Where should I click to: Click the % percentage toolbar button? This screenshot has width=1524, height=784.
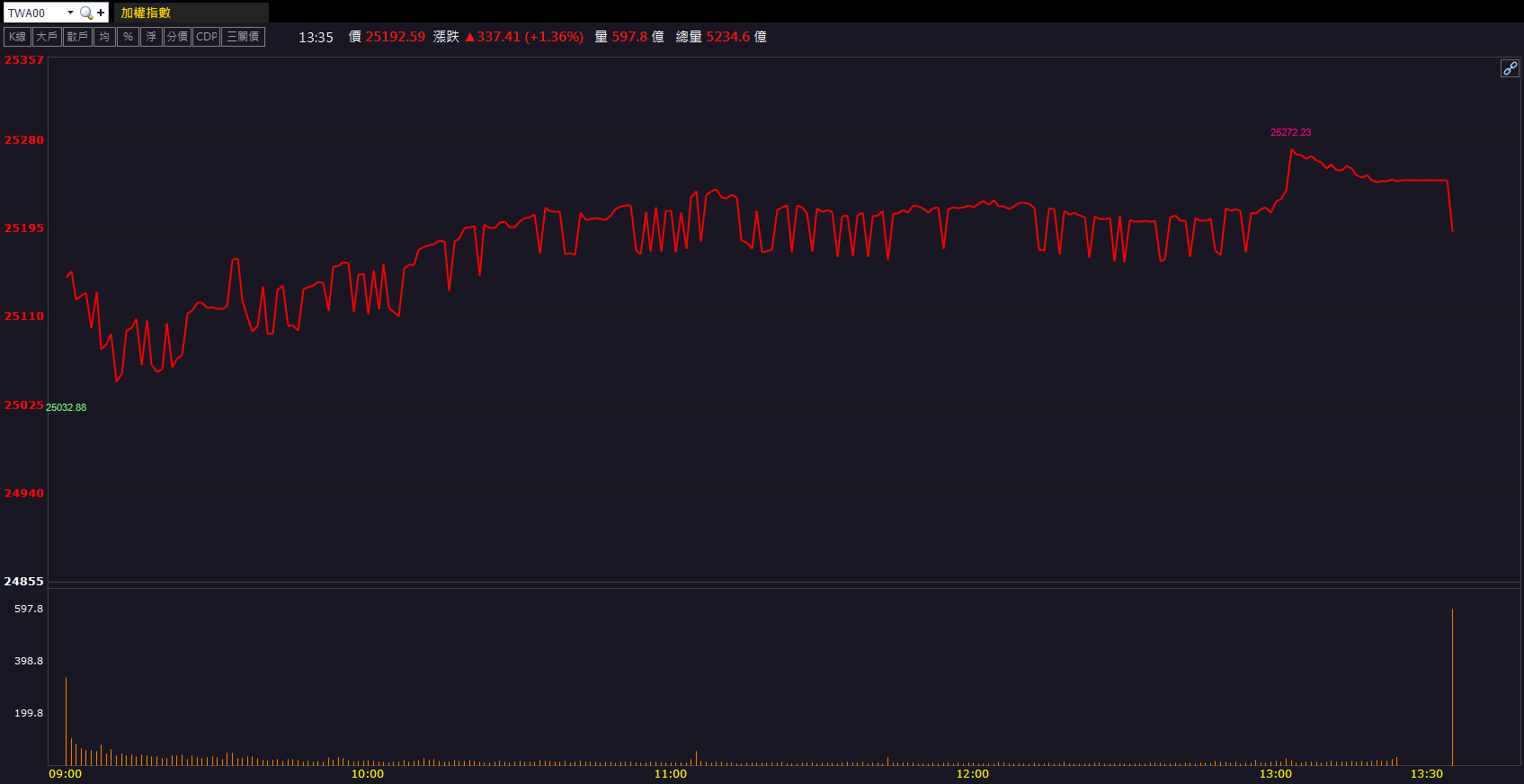pos(128,37)
